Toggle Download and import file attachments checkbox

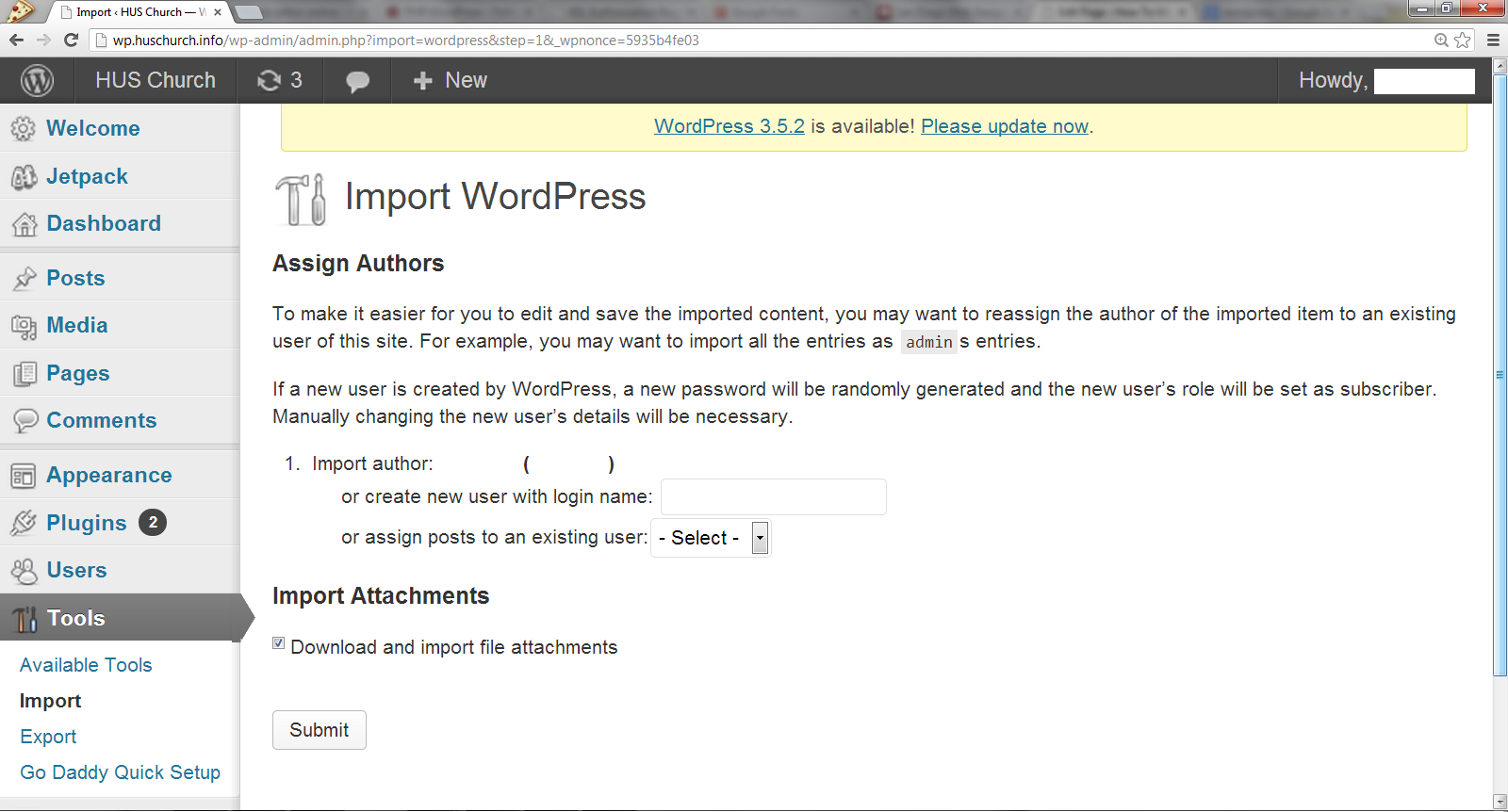click(x=279, y=643)
